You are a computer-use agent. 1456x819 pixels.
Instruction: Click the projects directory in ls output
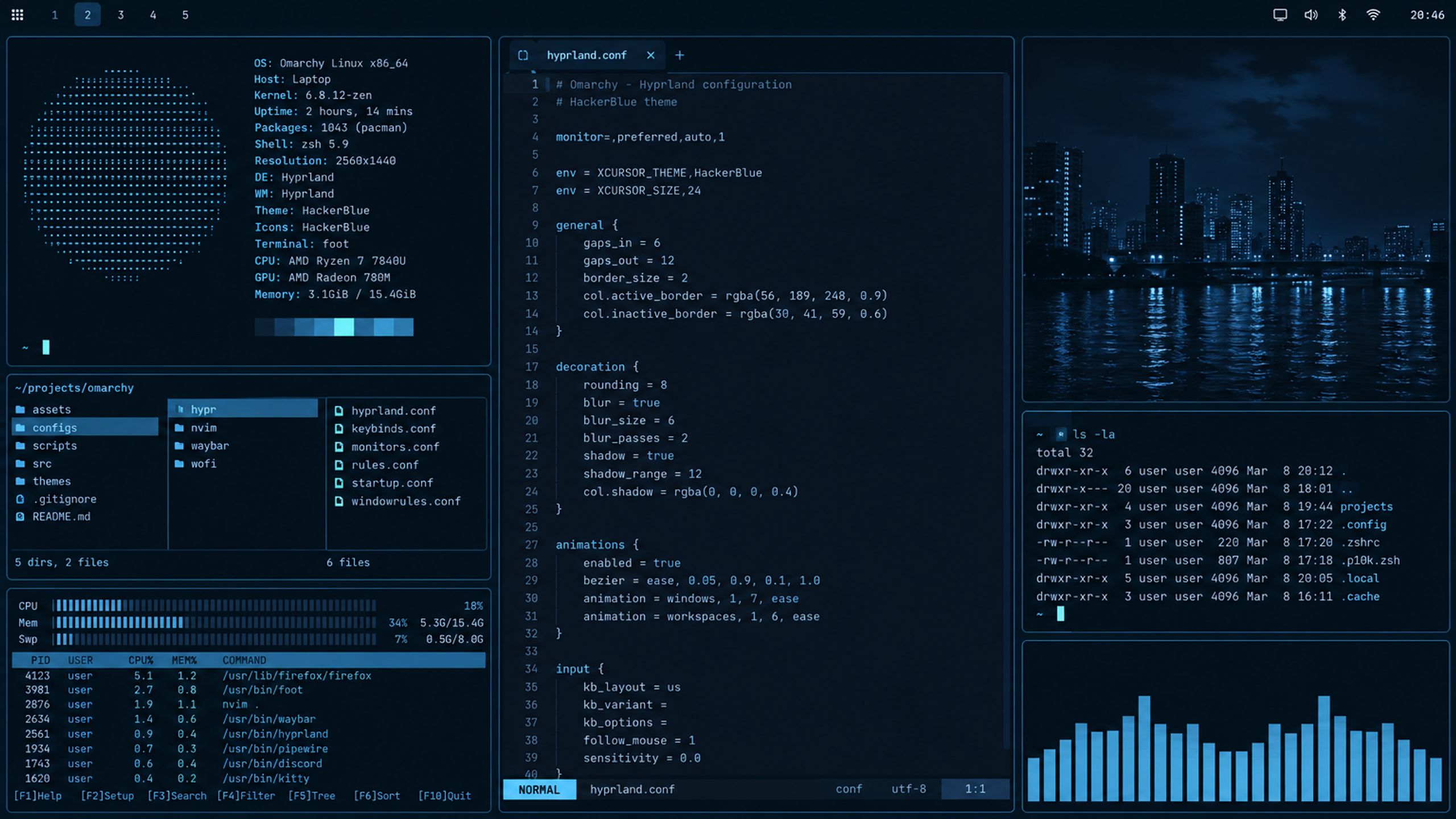pos(1366,506)
